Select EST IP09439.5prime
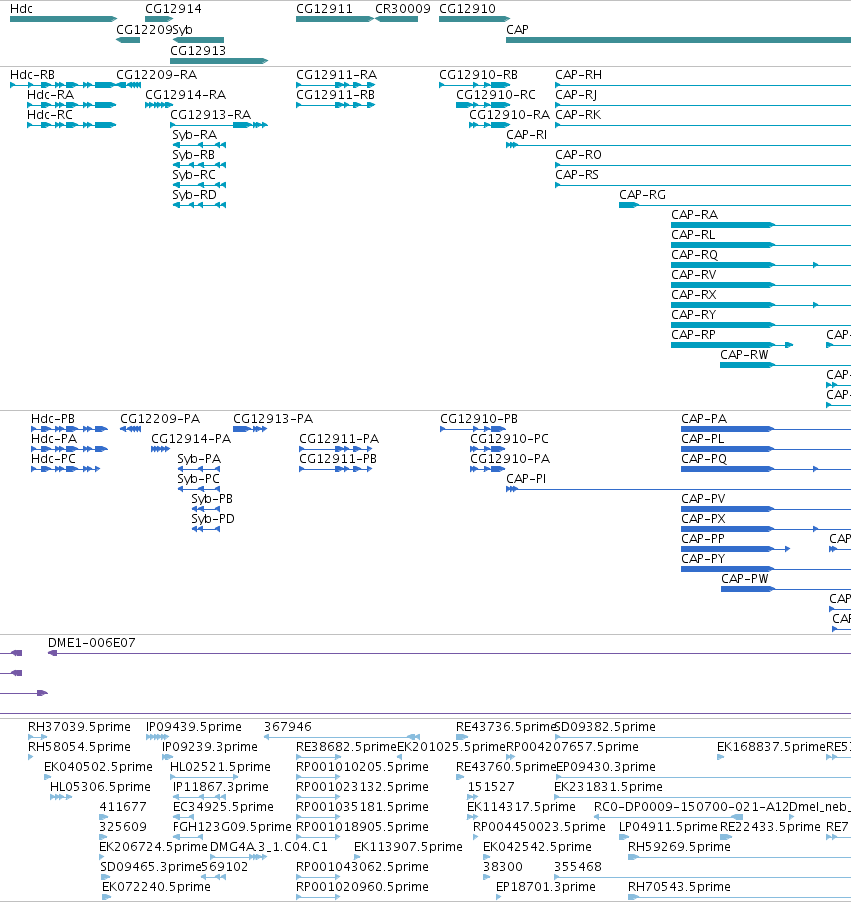Viewport: 851px width, 902px height. click(x=157, y=737)
